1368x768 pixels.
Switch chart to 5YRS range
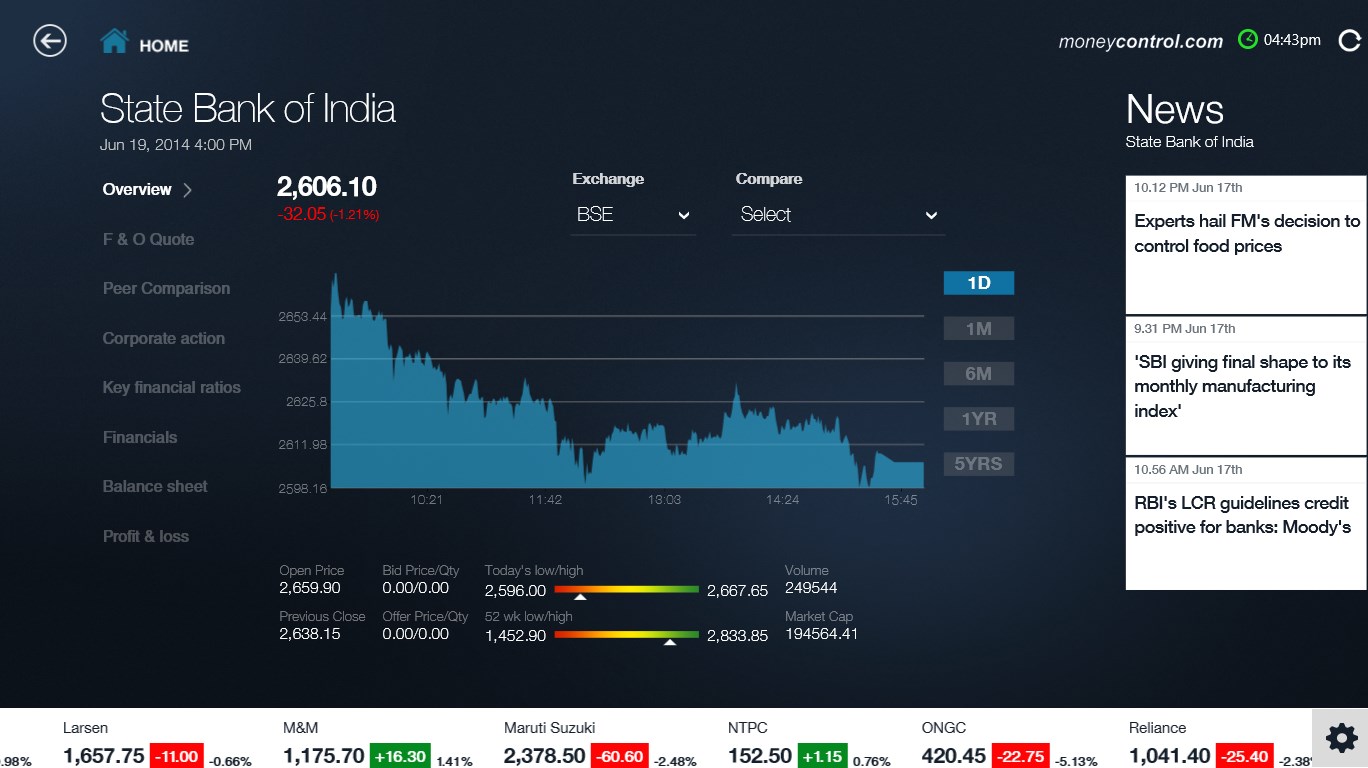[x=978, y=464]
